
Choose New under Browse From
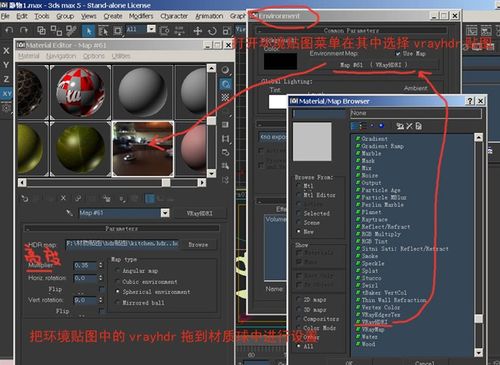pos(299,231)
